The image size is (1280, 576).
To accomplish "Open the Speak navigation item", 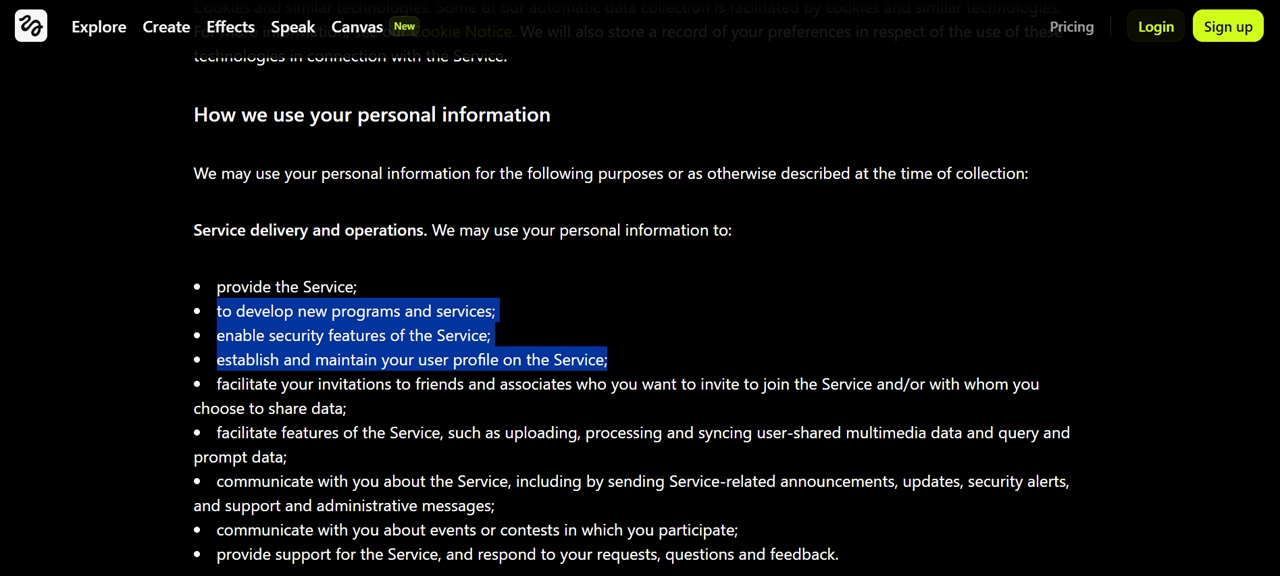I will (x=293, y=27).
